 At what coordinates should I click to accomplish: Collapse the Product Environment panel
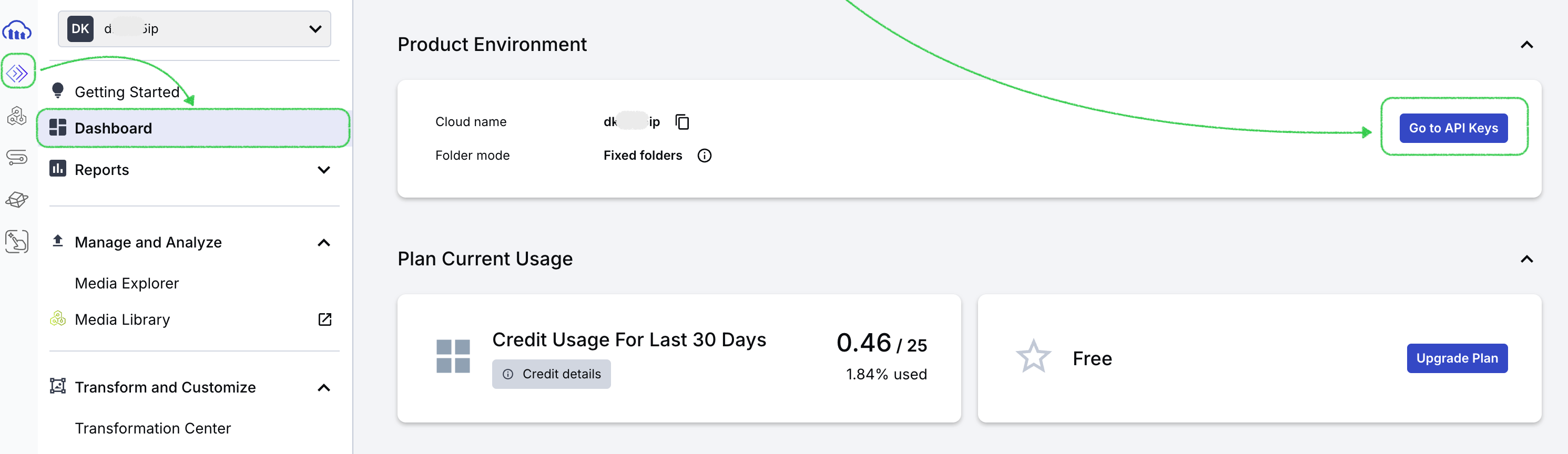coord(1526,45)
